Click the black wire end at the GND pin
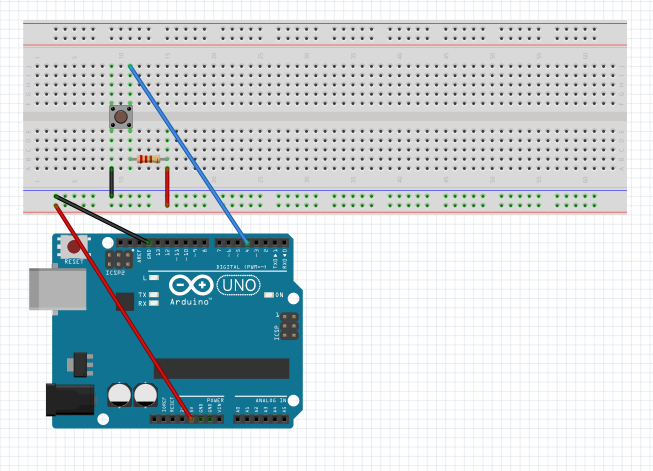 click(x=149, y=242)
